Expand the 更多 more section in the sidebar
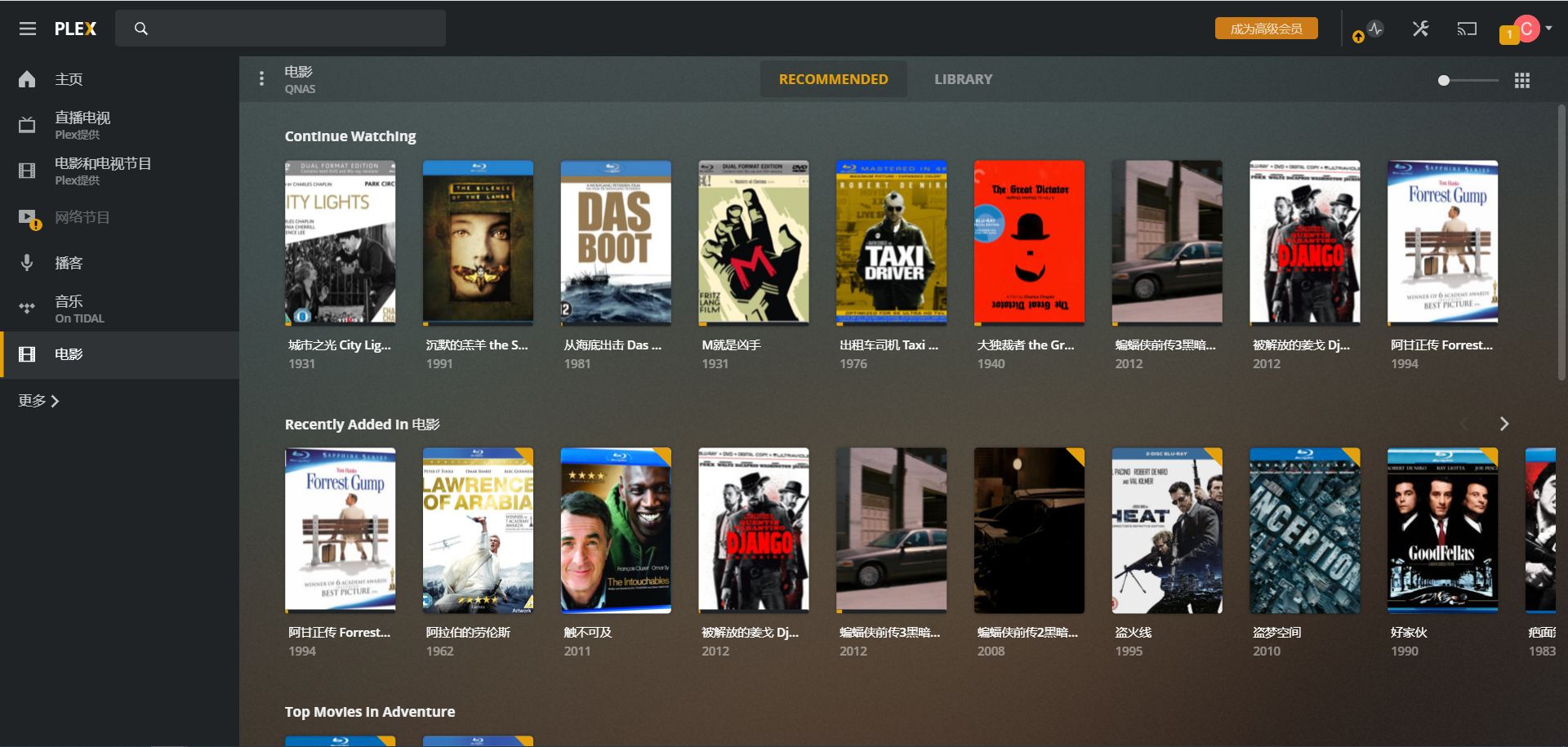 coord(38,401)
